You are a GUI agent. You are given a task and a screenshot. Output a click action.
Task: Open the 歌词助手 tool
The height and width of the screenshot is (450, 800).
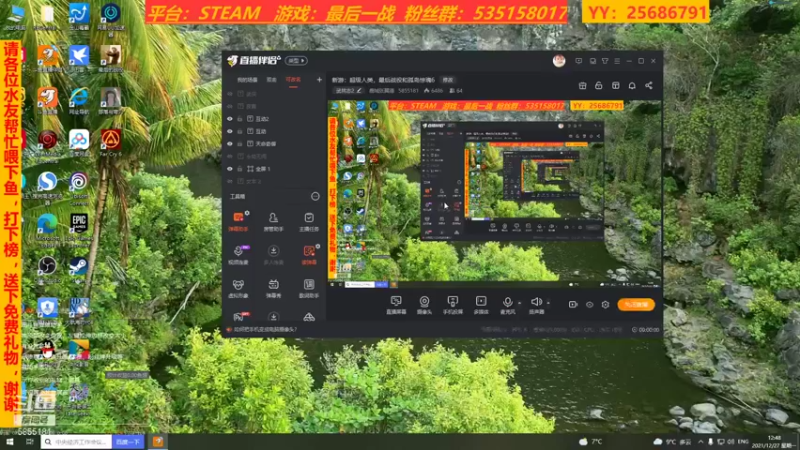309,288
